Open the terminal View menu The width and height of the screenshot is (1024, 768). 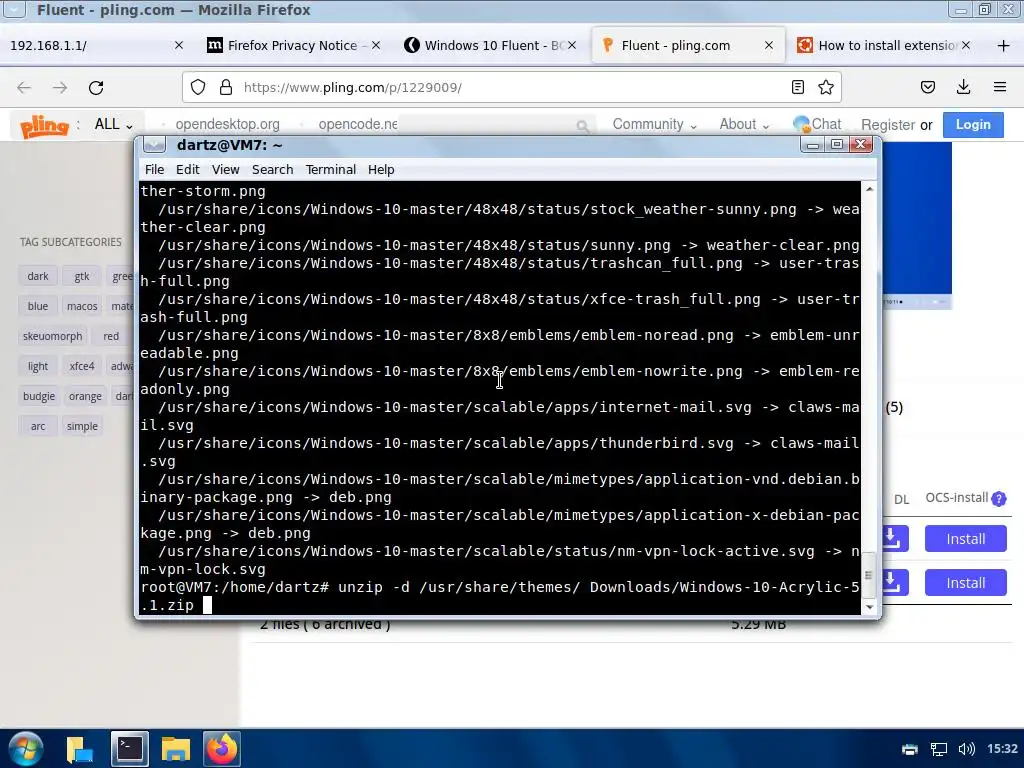(225, 170)
